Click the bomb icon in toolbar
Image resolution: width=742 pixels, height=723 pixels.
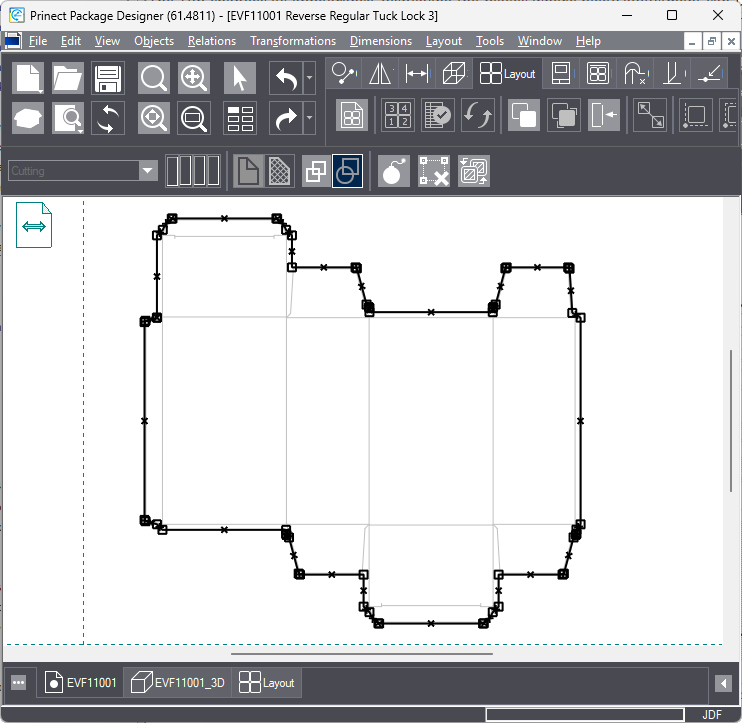(394, 172)
